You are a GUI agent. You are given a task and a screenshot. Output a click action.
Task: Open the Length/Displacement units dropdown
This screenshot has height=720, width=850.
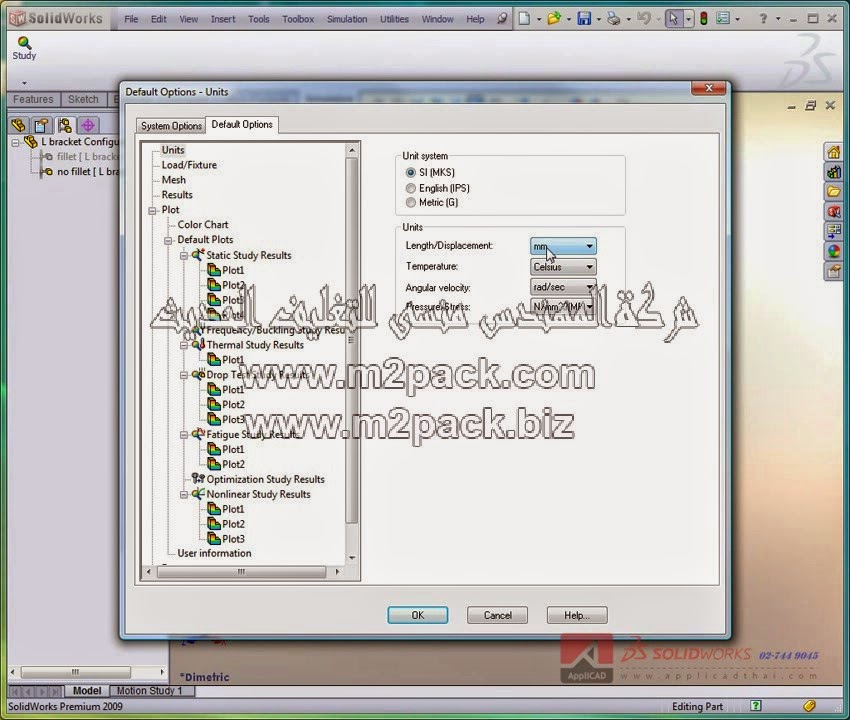tap(563, 246)
